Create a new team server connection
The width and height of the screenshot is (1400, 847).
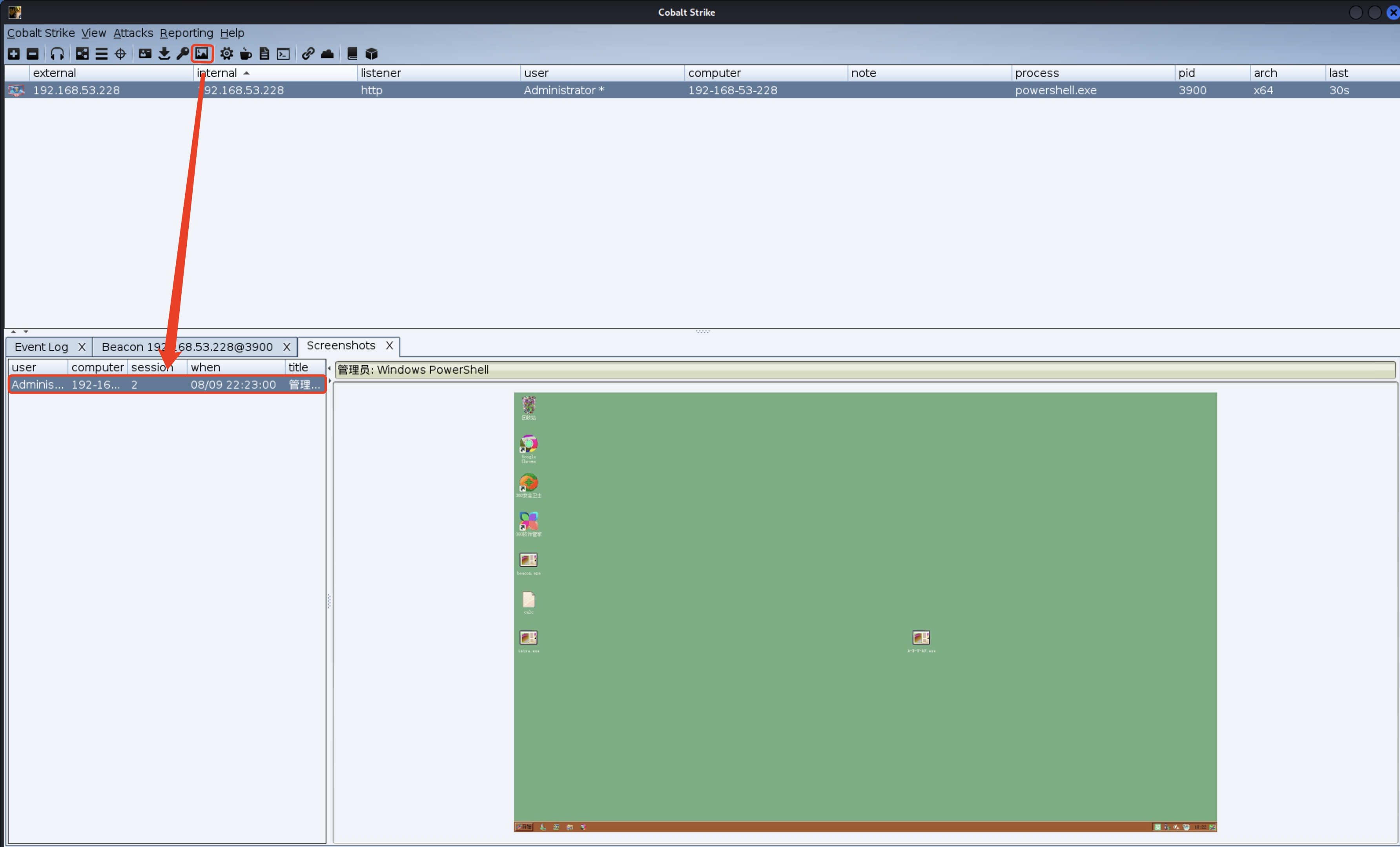pos(13,53)
